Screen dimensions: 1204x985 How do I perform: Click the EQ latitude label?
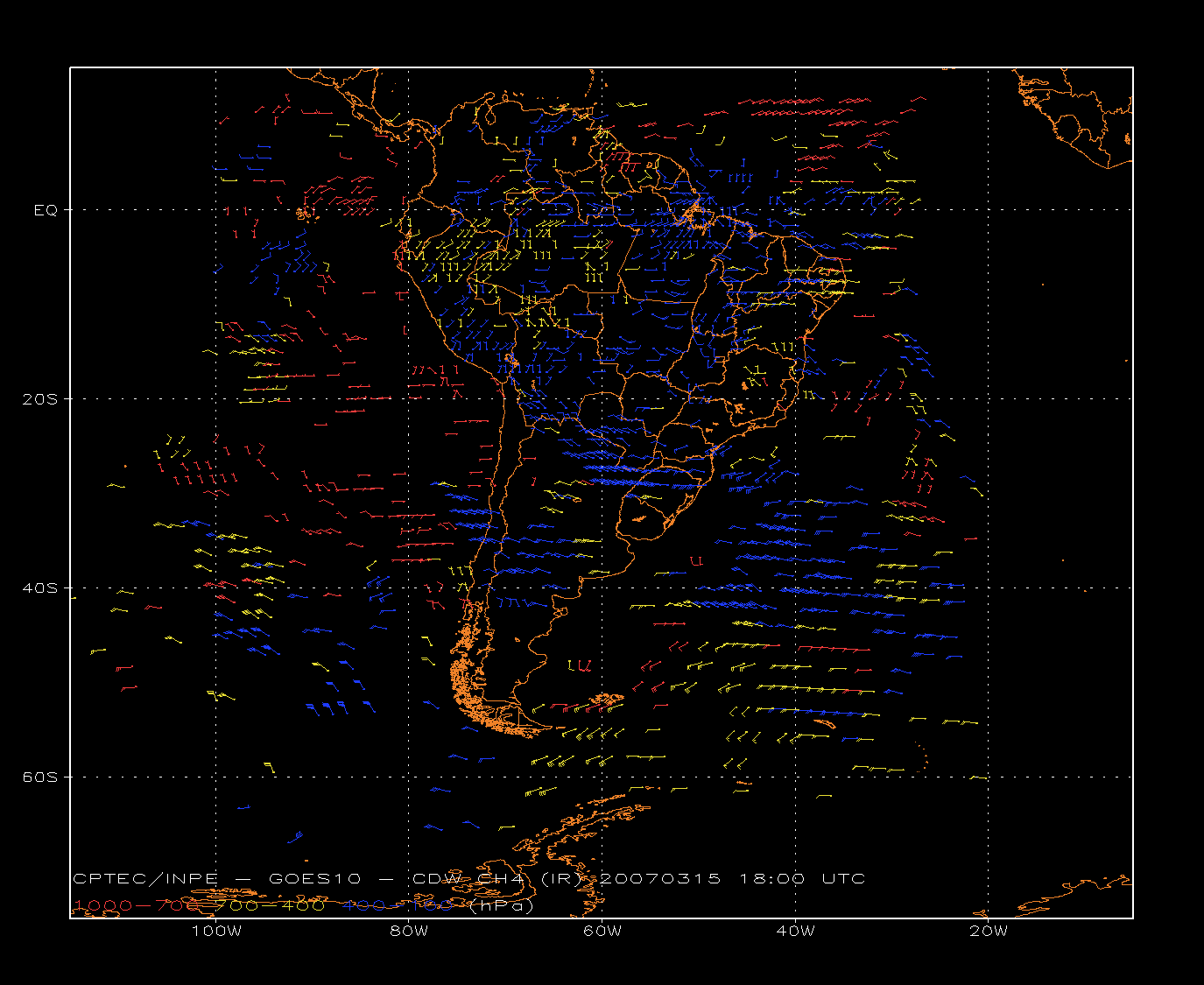point(46,210)
